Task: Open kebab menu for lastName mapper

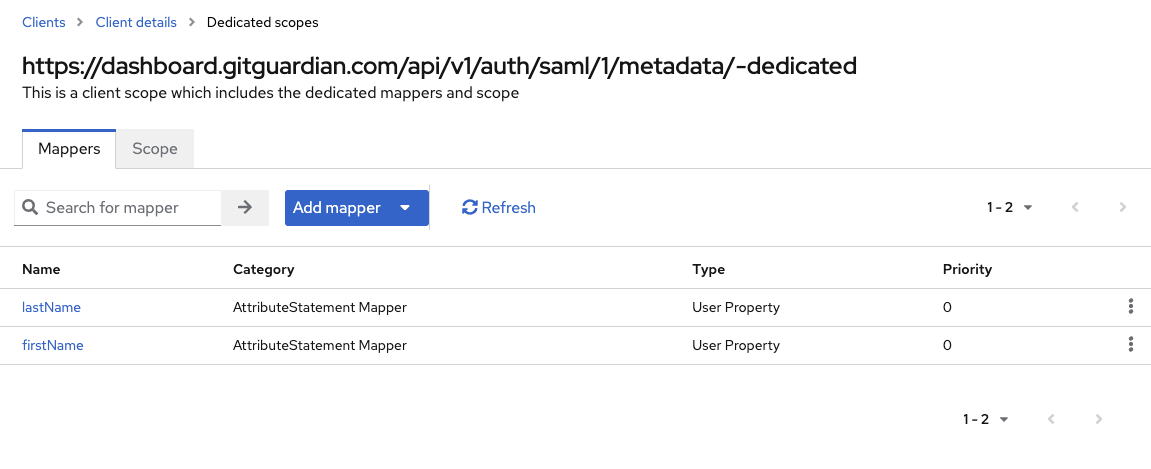Action: 1130,307
